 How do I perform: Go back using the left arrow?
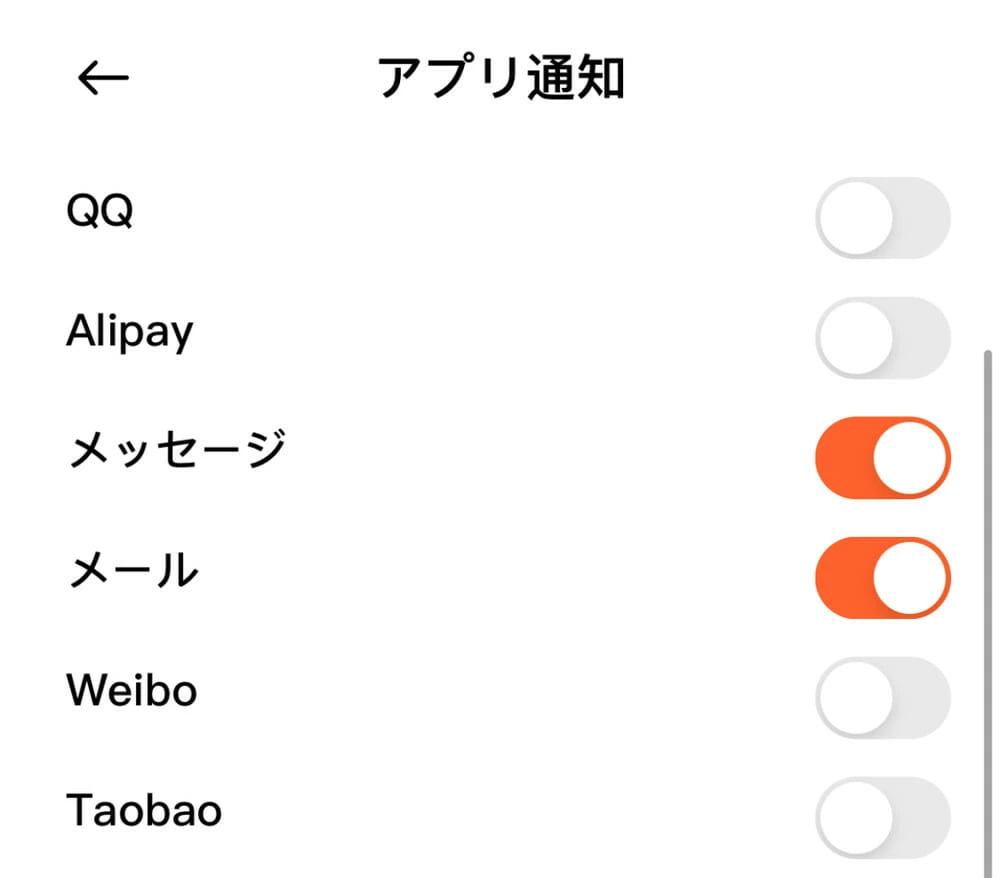tap(103, 79)
